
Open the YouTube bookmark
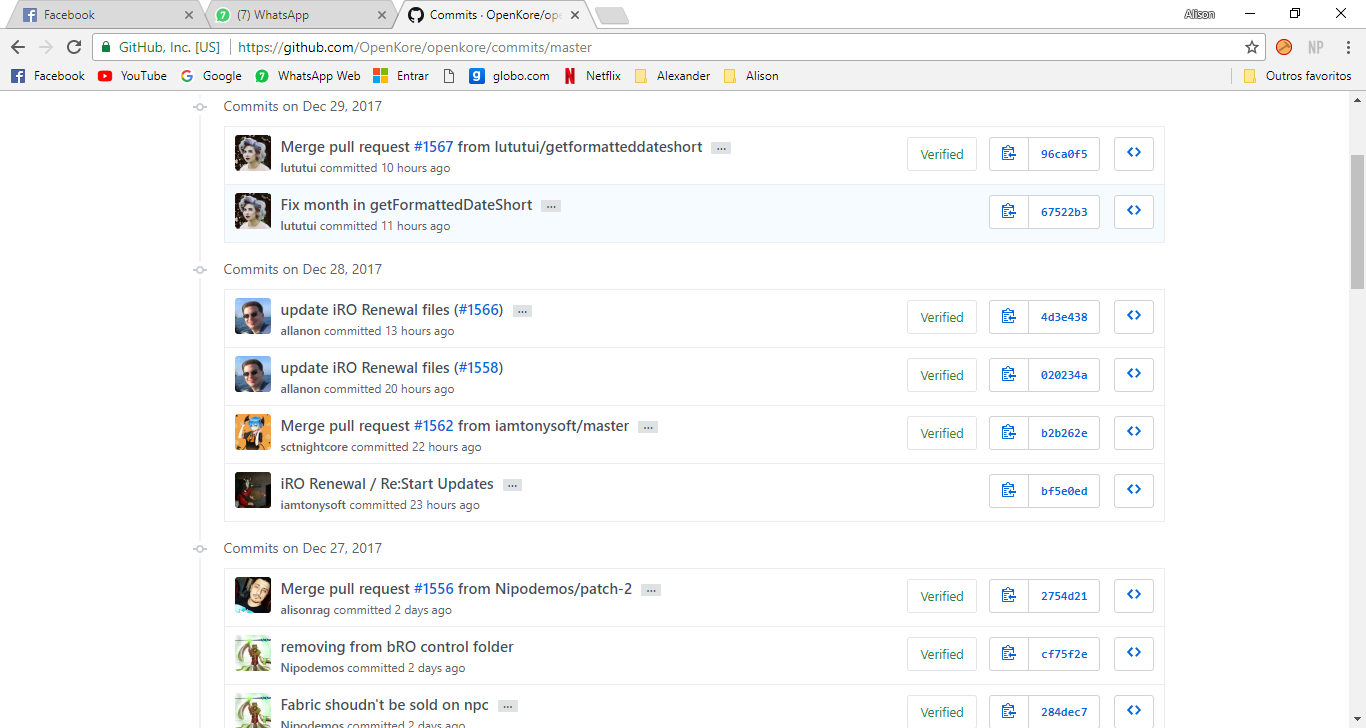tap(133, 76)
